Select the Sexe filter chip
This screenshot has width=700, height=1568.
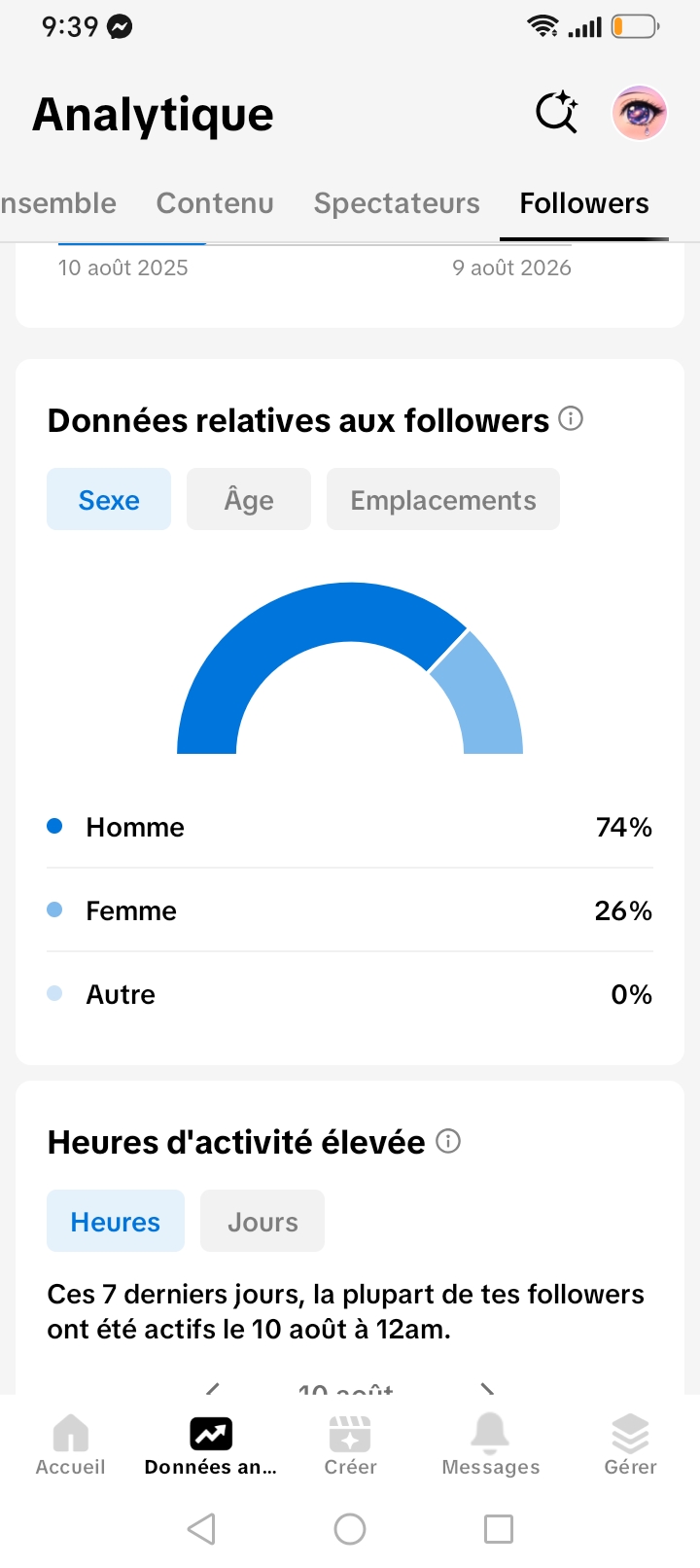pyautogui.click(x=109, y=499)
